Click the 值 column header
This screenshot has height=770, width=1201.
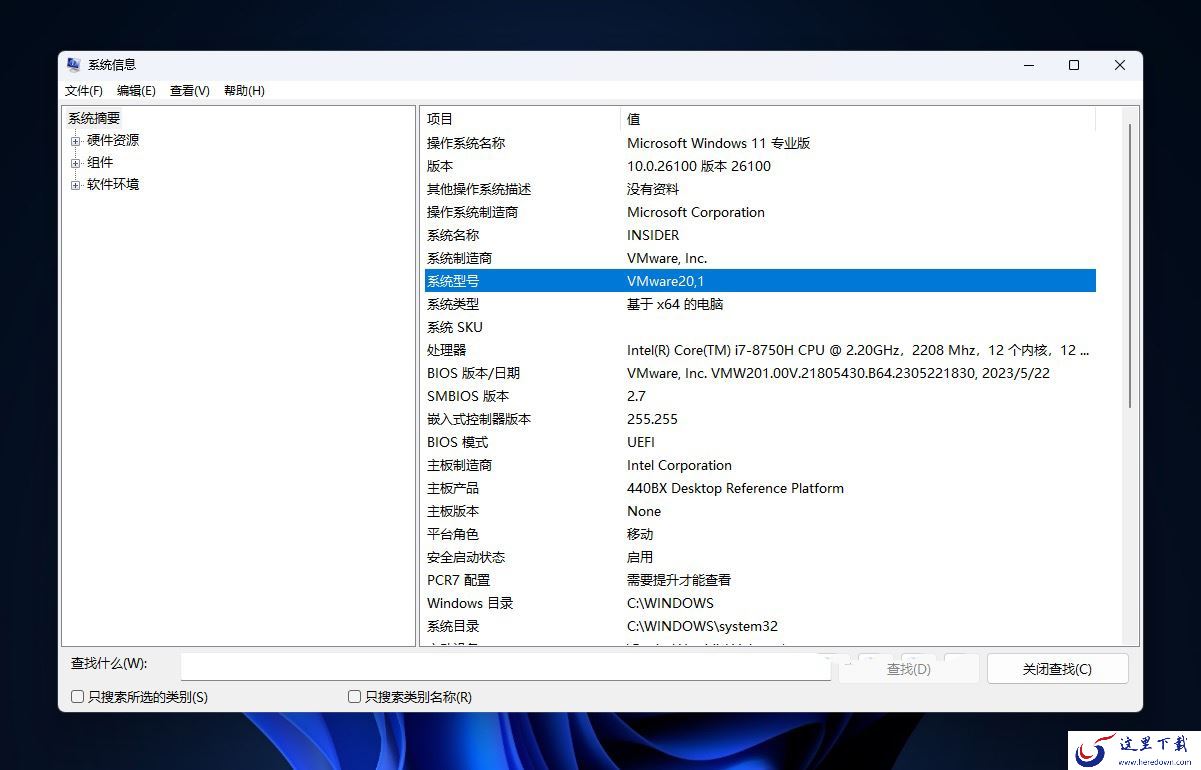click(858, 119)
